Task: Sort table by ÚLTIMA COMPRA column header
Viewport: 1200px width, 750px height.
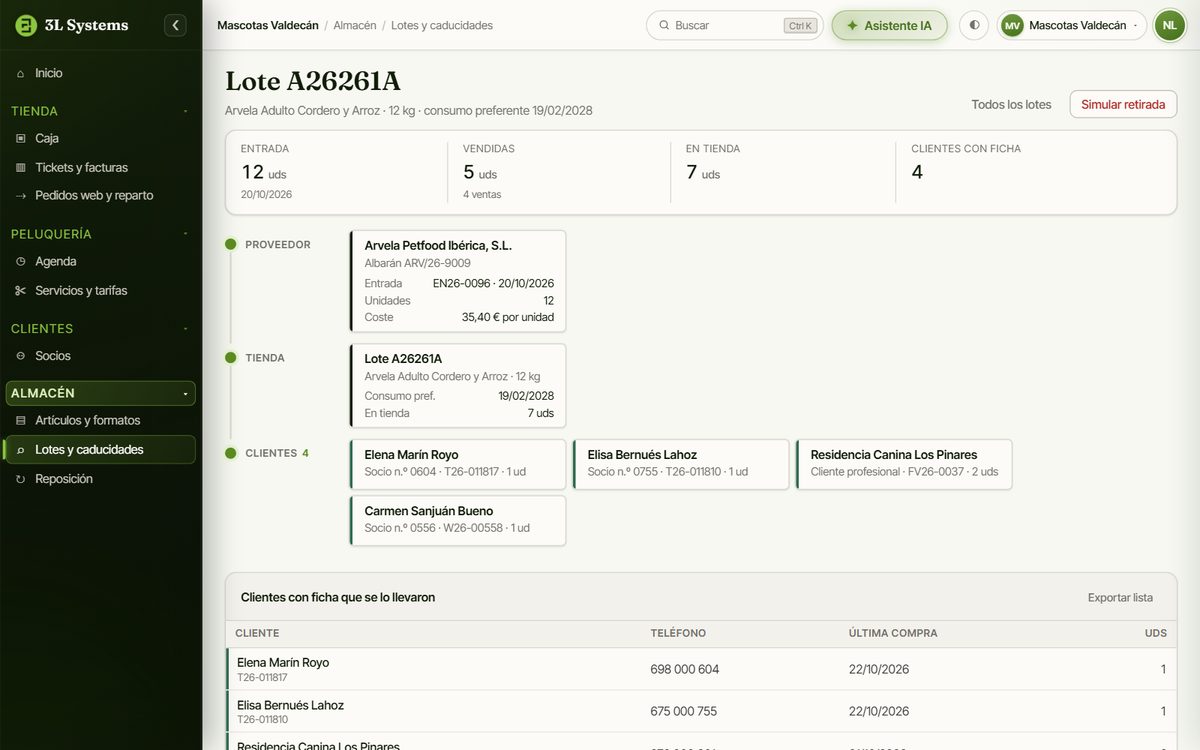Action: [893, 633]
